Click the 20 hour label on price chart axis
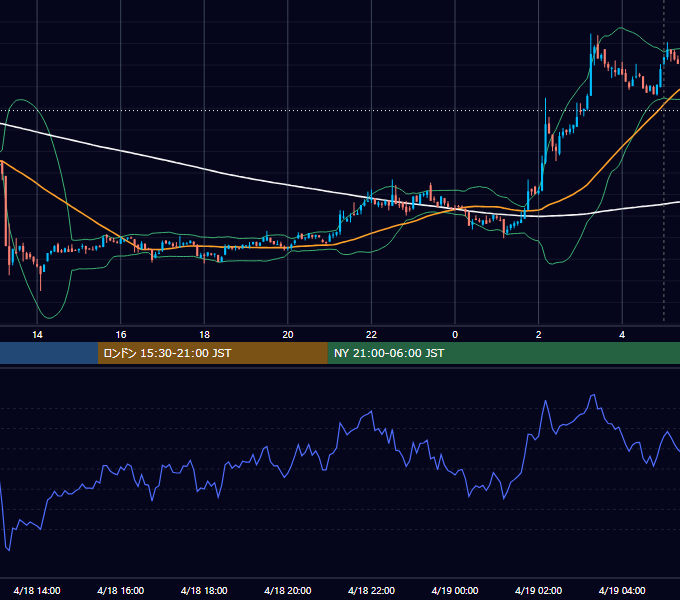The height and width of the screenshot is (600, 680). pyautogui.click(x=288, y=335)
